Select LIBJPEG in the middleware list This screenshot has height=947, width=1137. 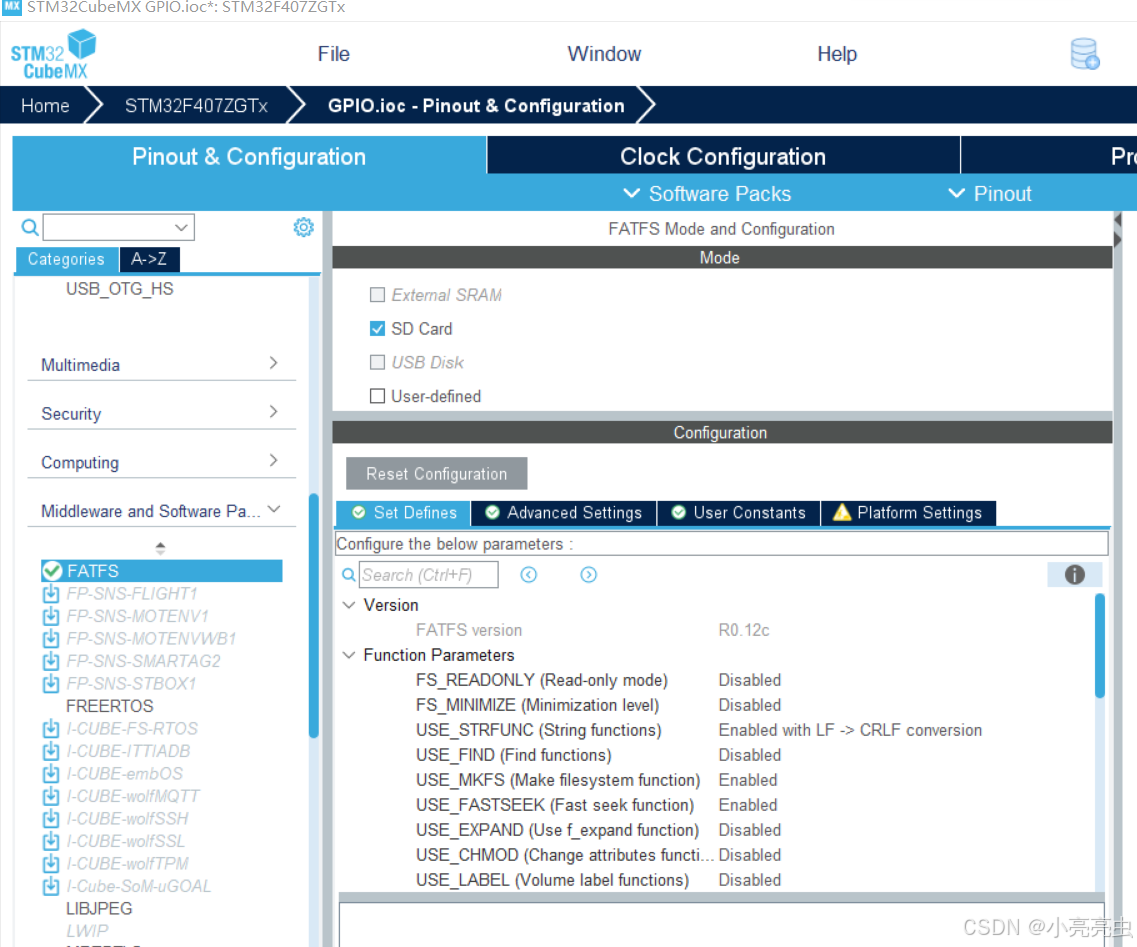tap(99, 909)
